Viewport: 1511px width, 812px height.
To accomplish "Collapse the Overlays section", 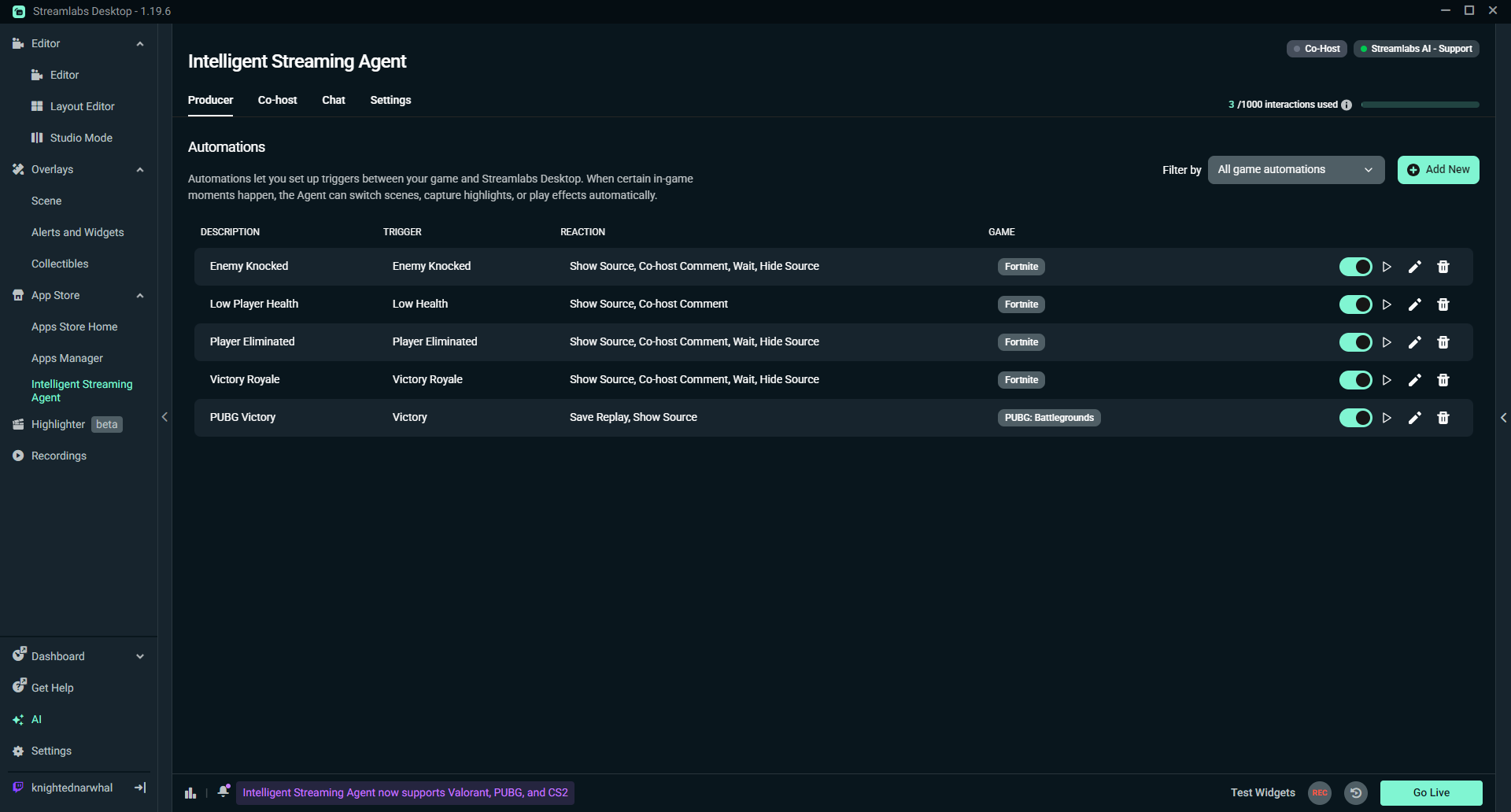I will [x=140, y=169].
